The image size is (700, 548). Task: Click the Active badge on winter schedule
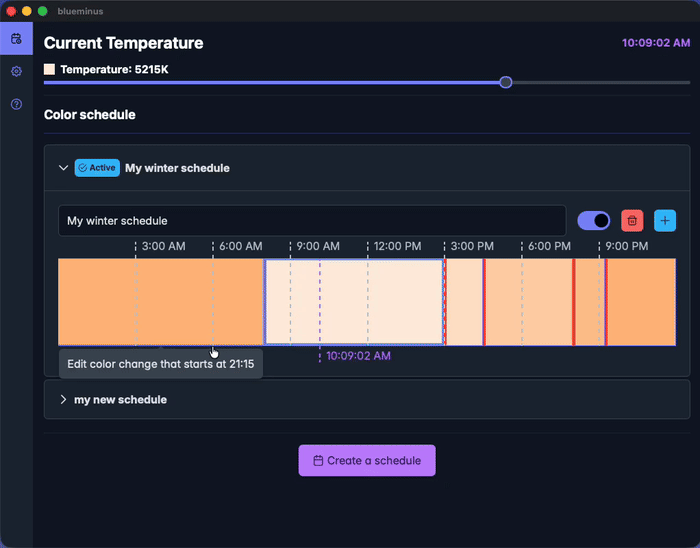(x=97, y=168)
